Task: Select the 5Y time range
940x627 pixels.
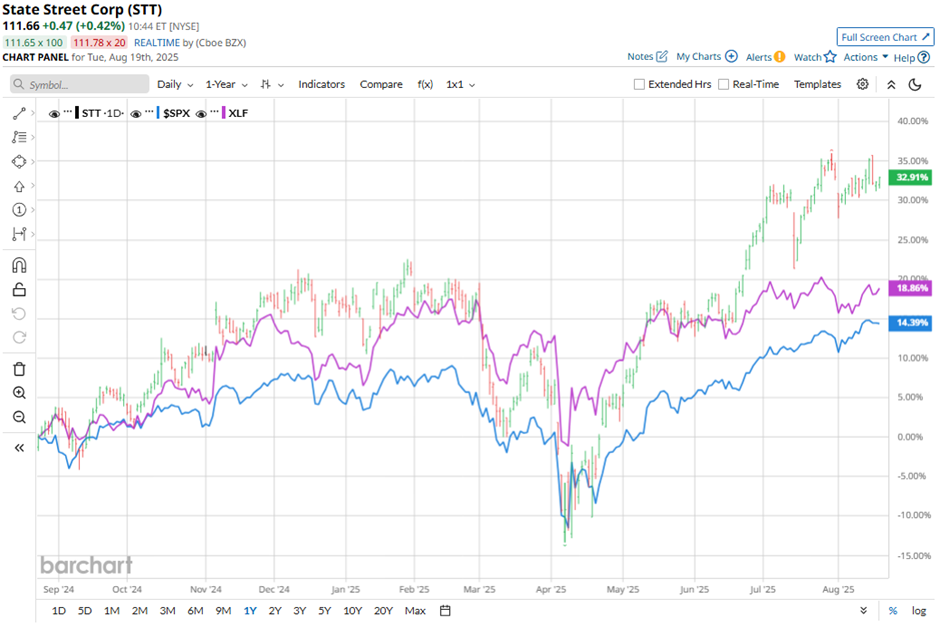Action: (x=324, y=611)
